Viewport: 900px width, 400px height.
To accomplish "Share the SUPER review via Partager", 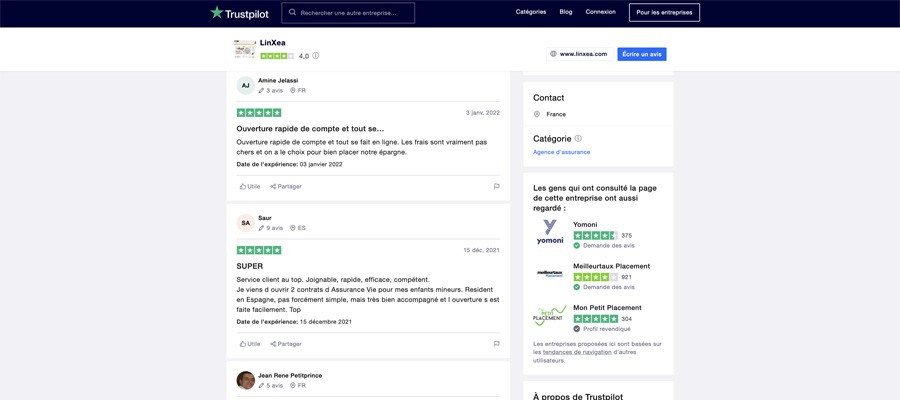I will [286, 344].
